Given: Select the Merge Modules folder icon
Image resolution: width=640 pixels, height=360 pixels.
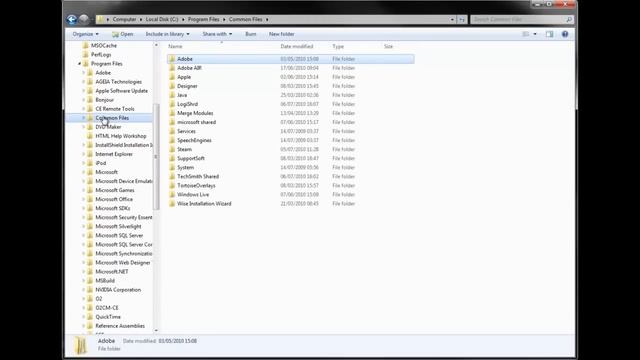Looking at the screenshot, I should click(x=172, y=113).
